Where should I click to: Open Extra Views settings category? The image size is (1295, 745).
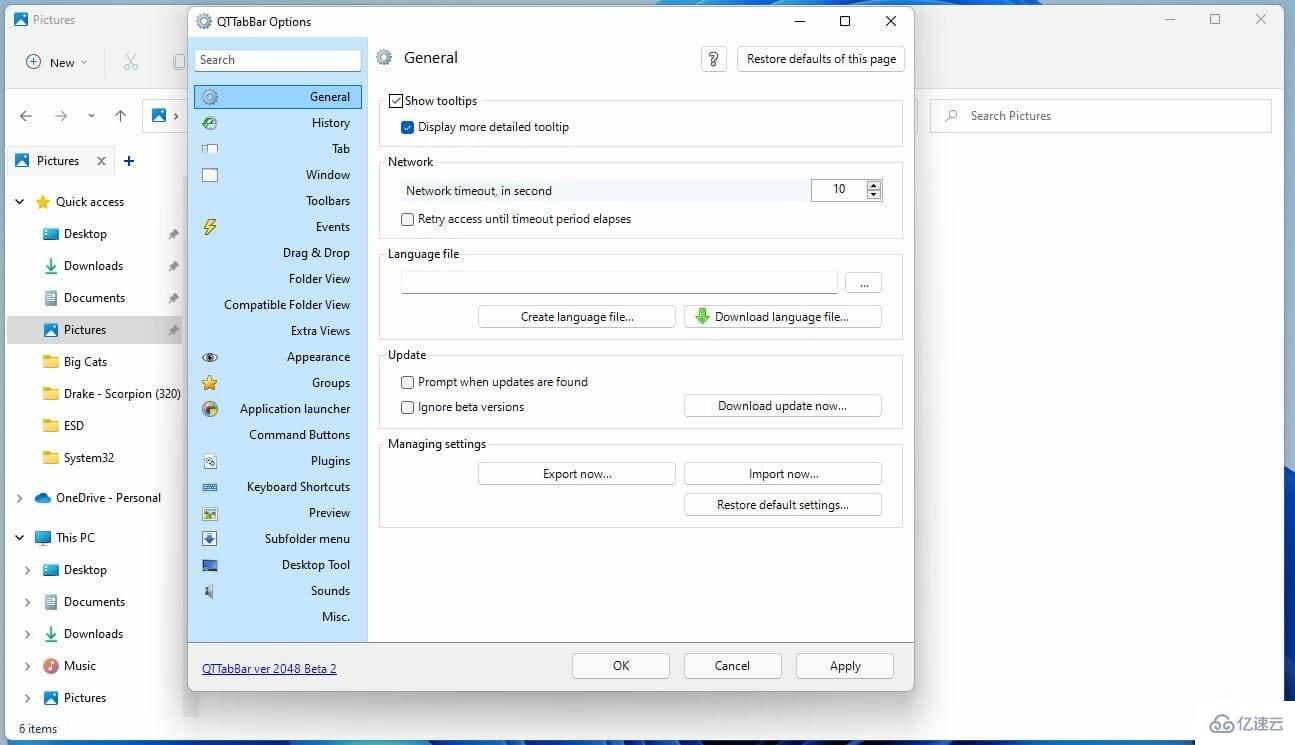click(x=278, y=331)
